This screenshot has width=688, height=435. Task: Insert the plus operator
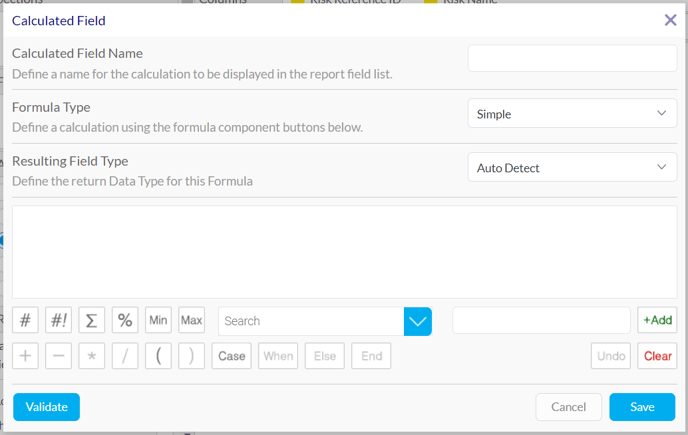(x=25, y=356)
